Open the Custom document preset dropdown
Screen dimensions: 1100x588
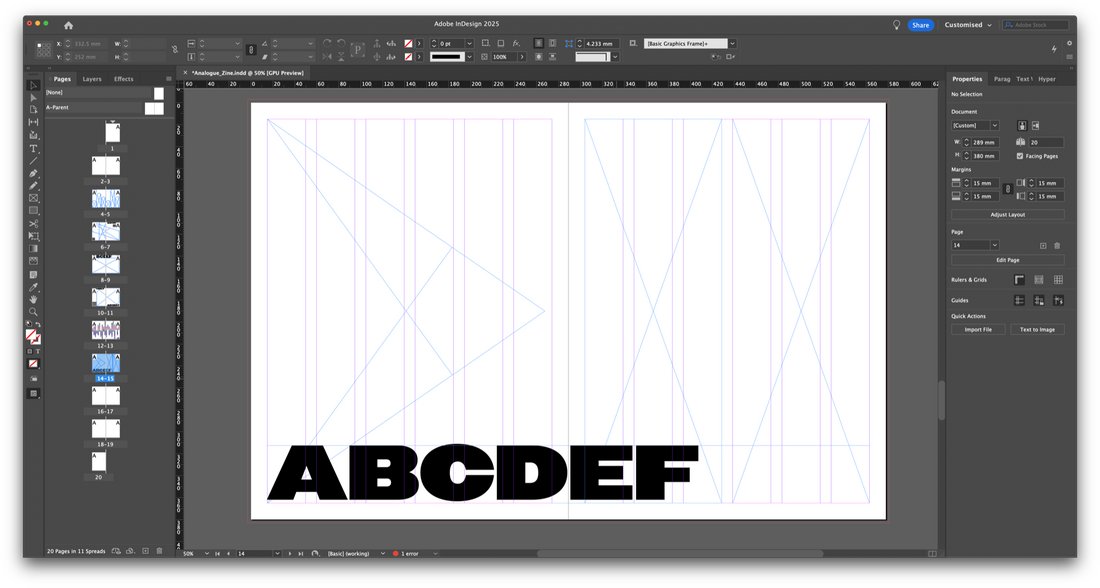point(975,126)
